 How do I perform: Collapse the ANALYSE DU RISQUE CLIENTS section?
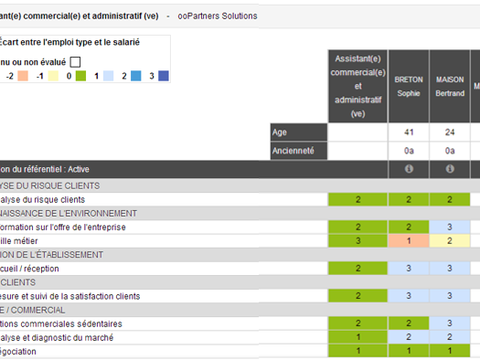pyautogui.click(x=50, y=186)
